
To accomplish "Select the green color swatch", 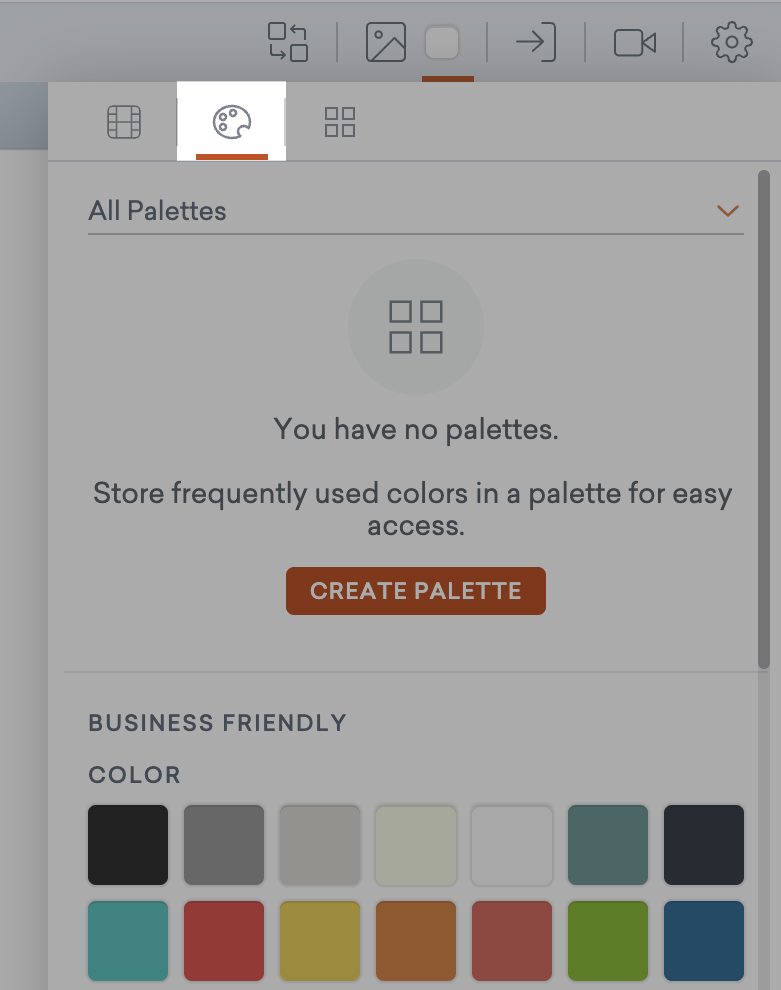I will (x=607, y=940).
